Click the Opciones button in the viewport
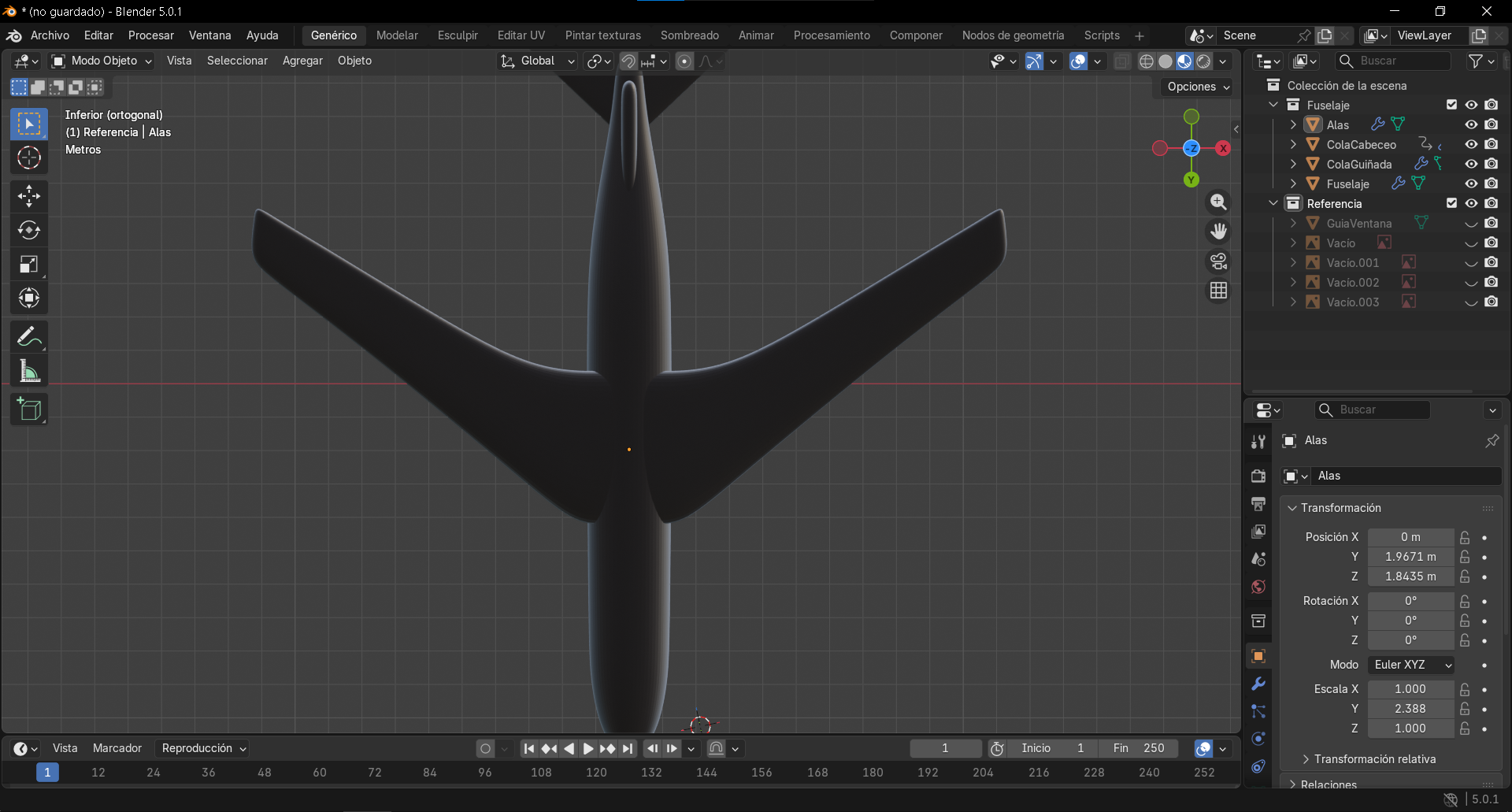The image size is (1512, 812). pos(1195,87)
